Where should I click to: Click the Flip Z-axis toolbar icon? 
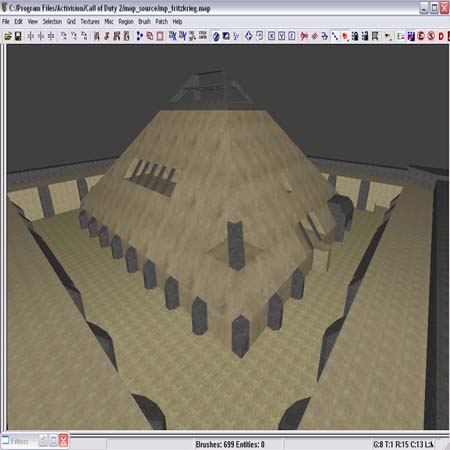pos(51,36)
